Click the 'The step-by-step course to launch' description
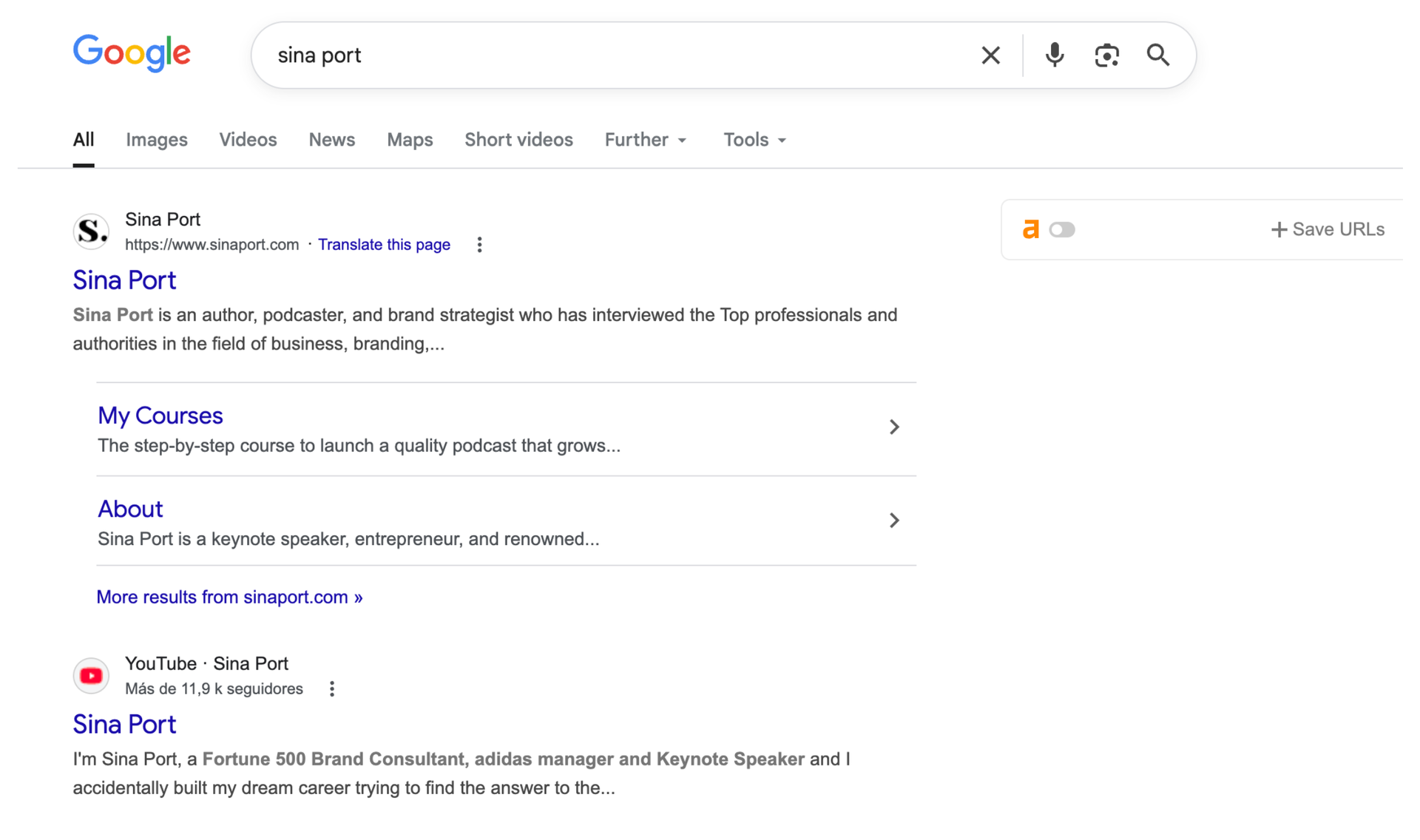 tap(359, 446)
